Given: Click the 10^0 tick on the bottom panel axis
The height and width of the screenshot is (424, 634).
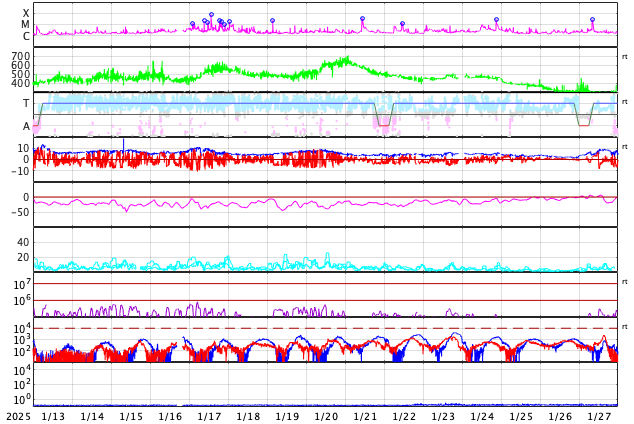Looking at the screenshot, I should pos(22,399).
